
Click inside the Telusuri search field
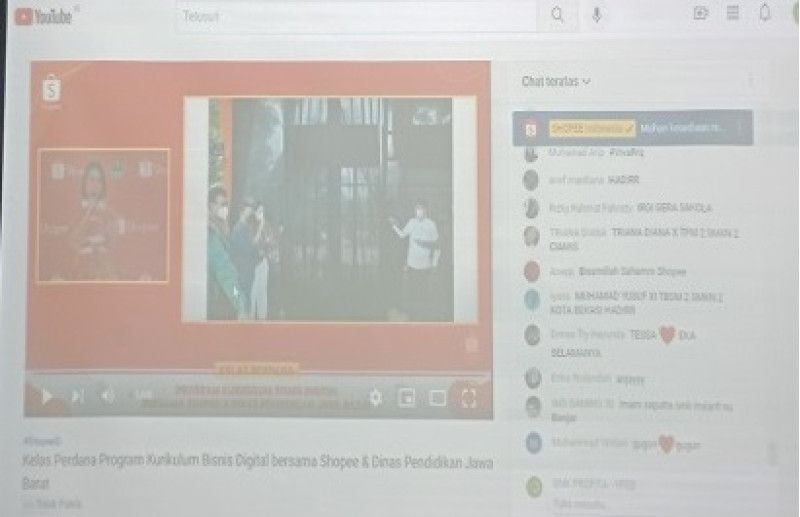pyautogui.click(x=360, y=15)
